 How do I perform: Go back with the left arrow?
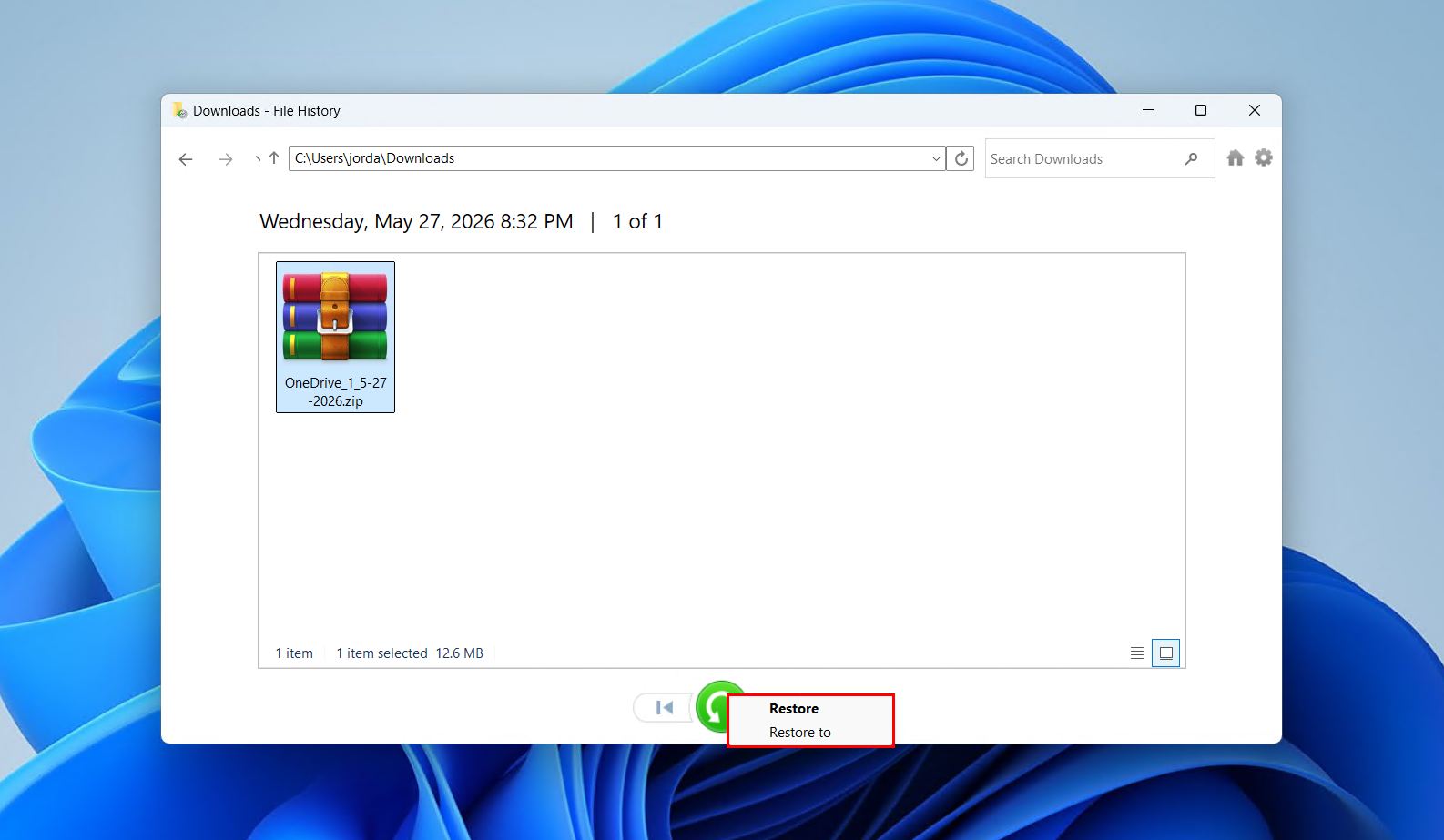(186, 159)
